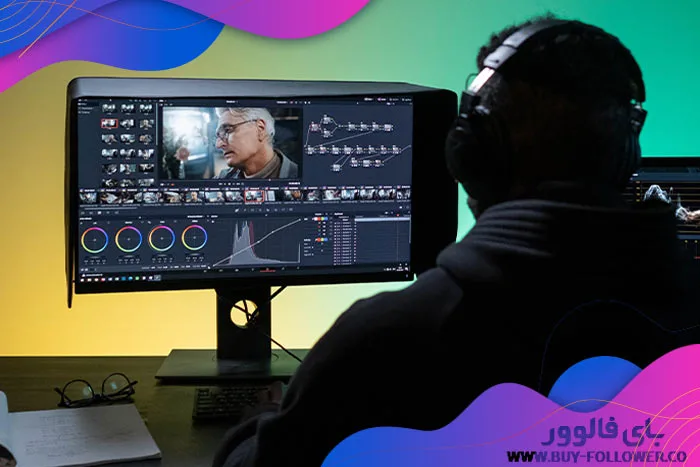Click the viewer image of the gray-haired man
The image size is (700, 467).
pyautogui.click(x=231, y=143)
